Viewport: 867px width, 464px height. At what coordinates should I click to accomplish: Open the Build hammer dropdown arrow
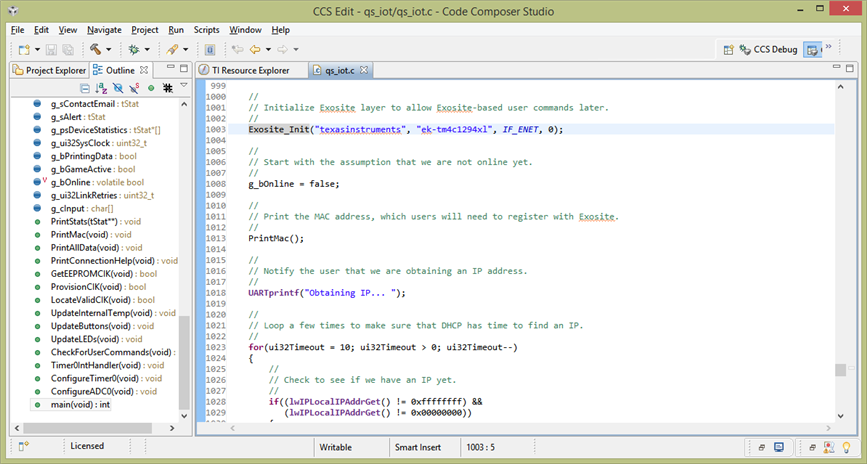[110, 49]
